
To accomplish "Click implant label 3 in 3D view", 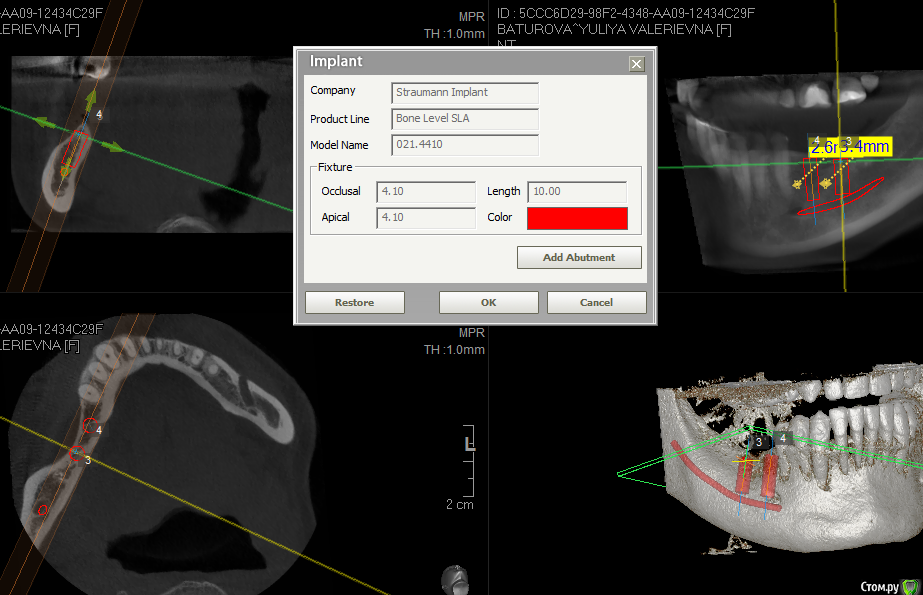I will tap(759, 441).
